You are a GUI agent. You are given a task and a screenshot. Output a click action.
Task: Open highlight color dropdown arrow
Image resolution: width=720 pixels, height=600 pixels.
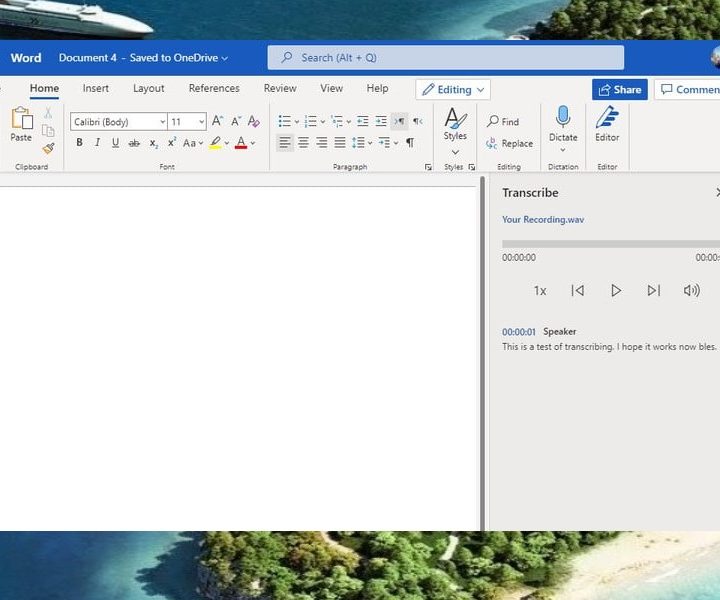pos(227,143)
